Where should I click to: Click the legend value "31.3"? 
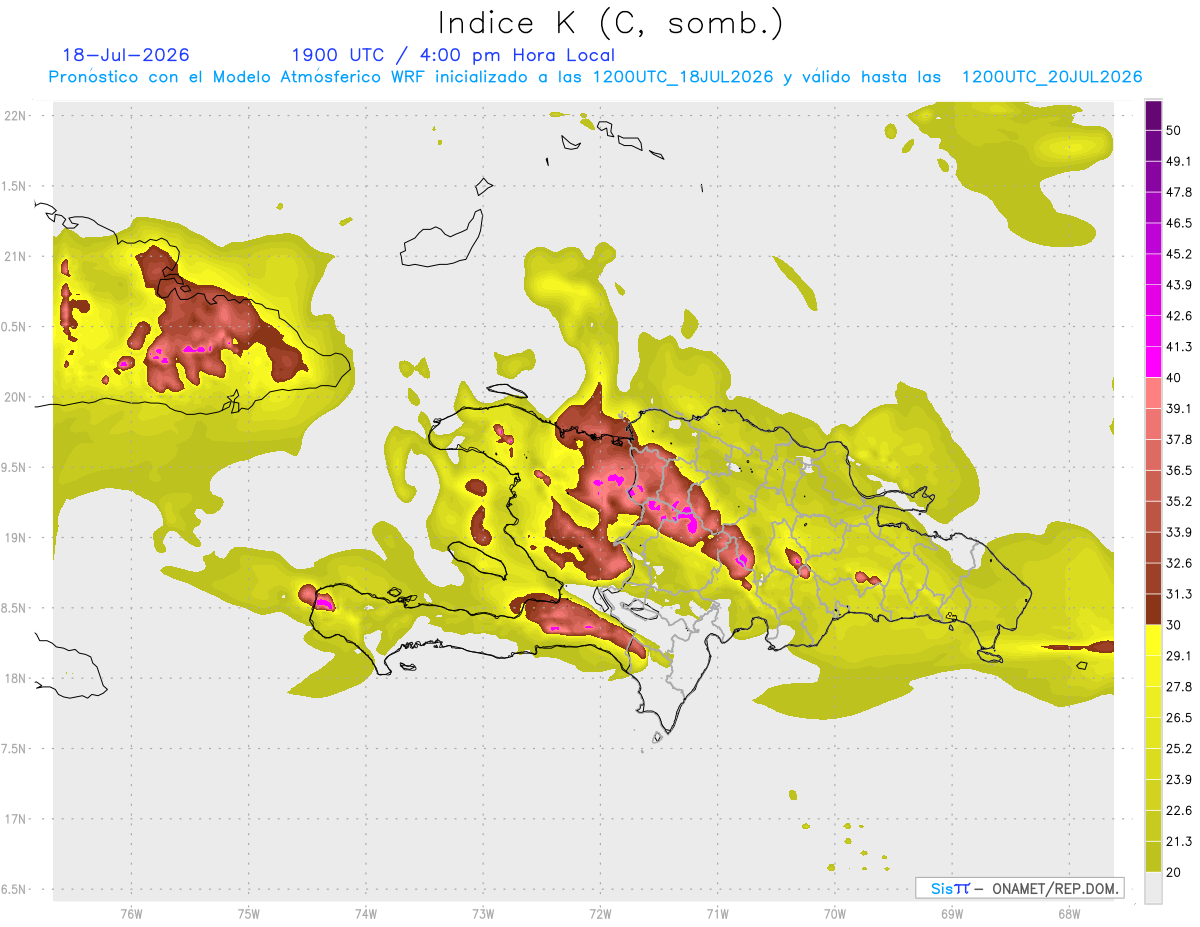pos(1179,594)
